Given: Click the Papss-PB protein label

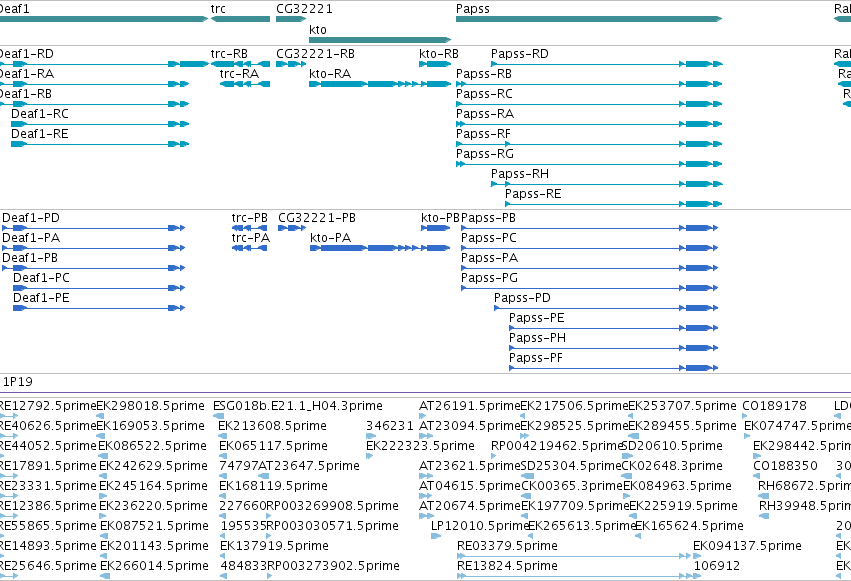Looking at the screenshot, I should click(488, 218).
